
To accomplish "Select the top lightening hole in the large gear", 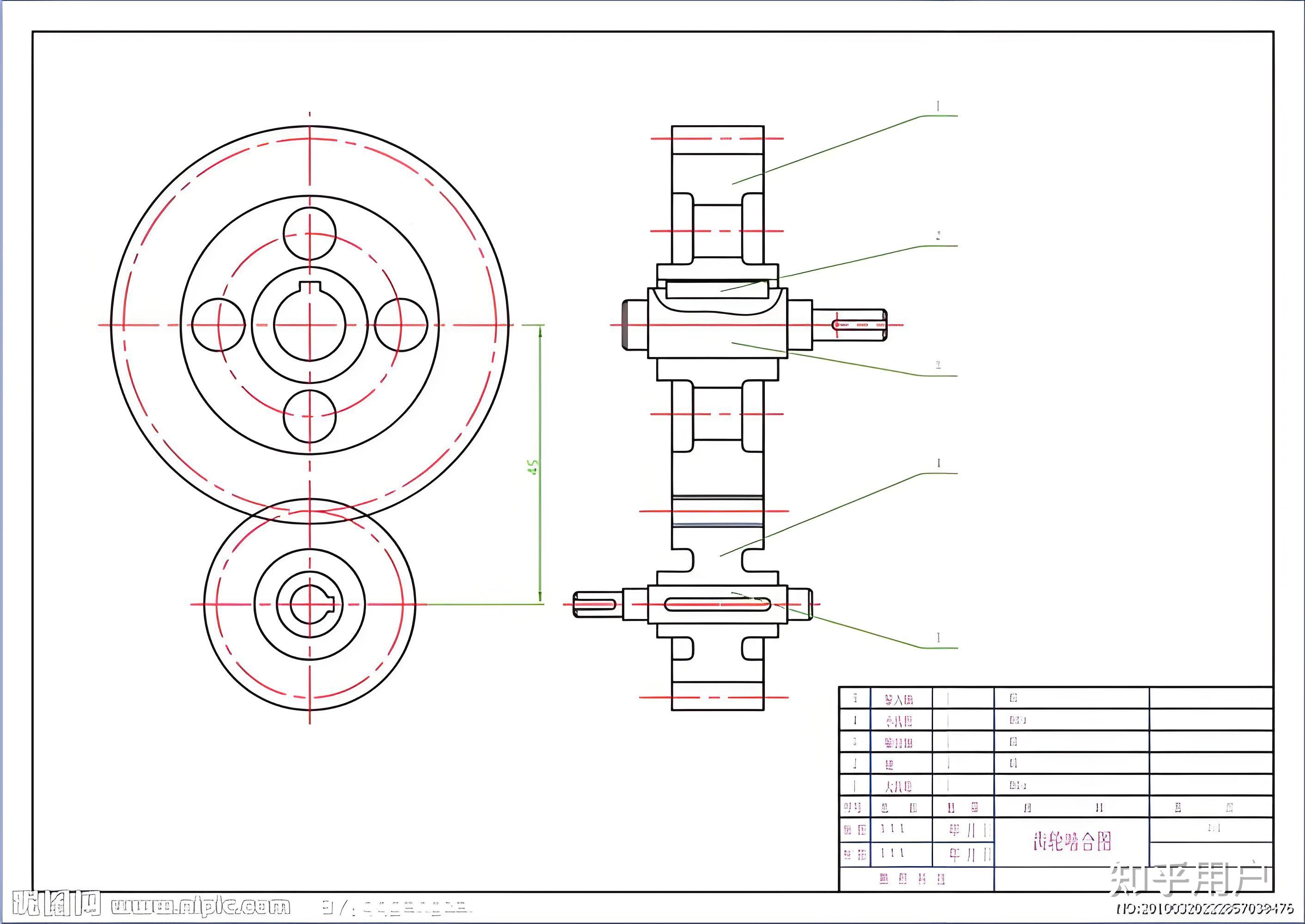I will pyautogui.click(x=309, y=234).
